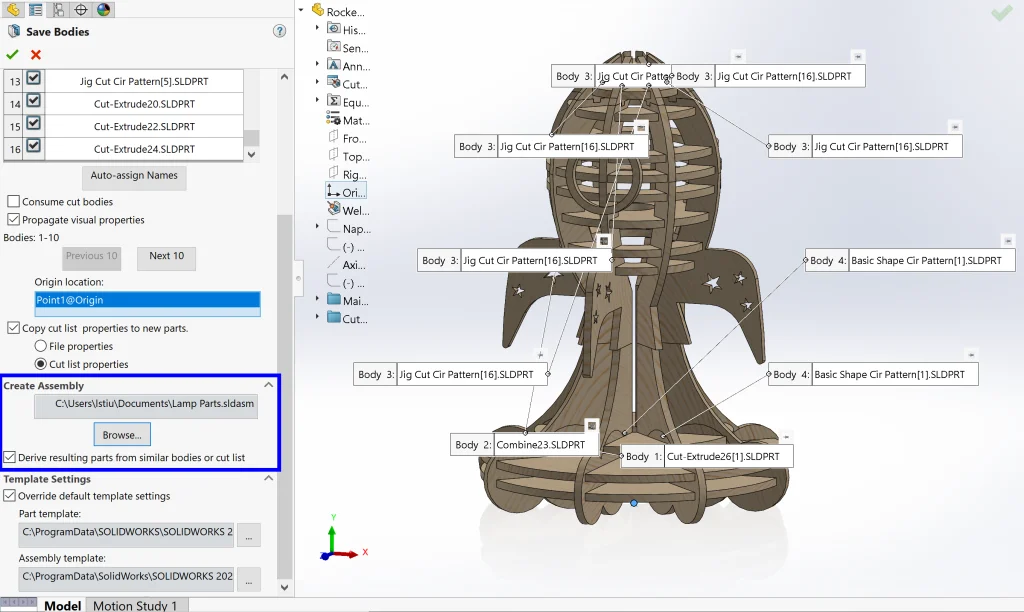This screenshot has width=1024, height=612.
Task: Uncheck row 14 Cut-Extrude20 body checkbox
Action: (34, 103)
